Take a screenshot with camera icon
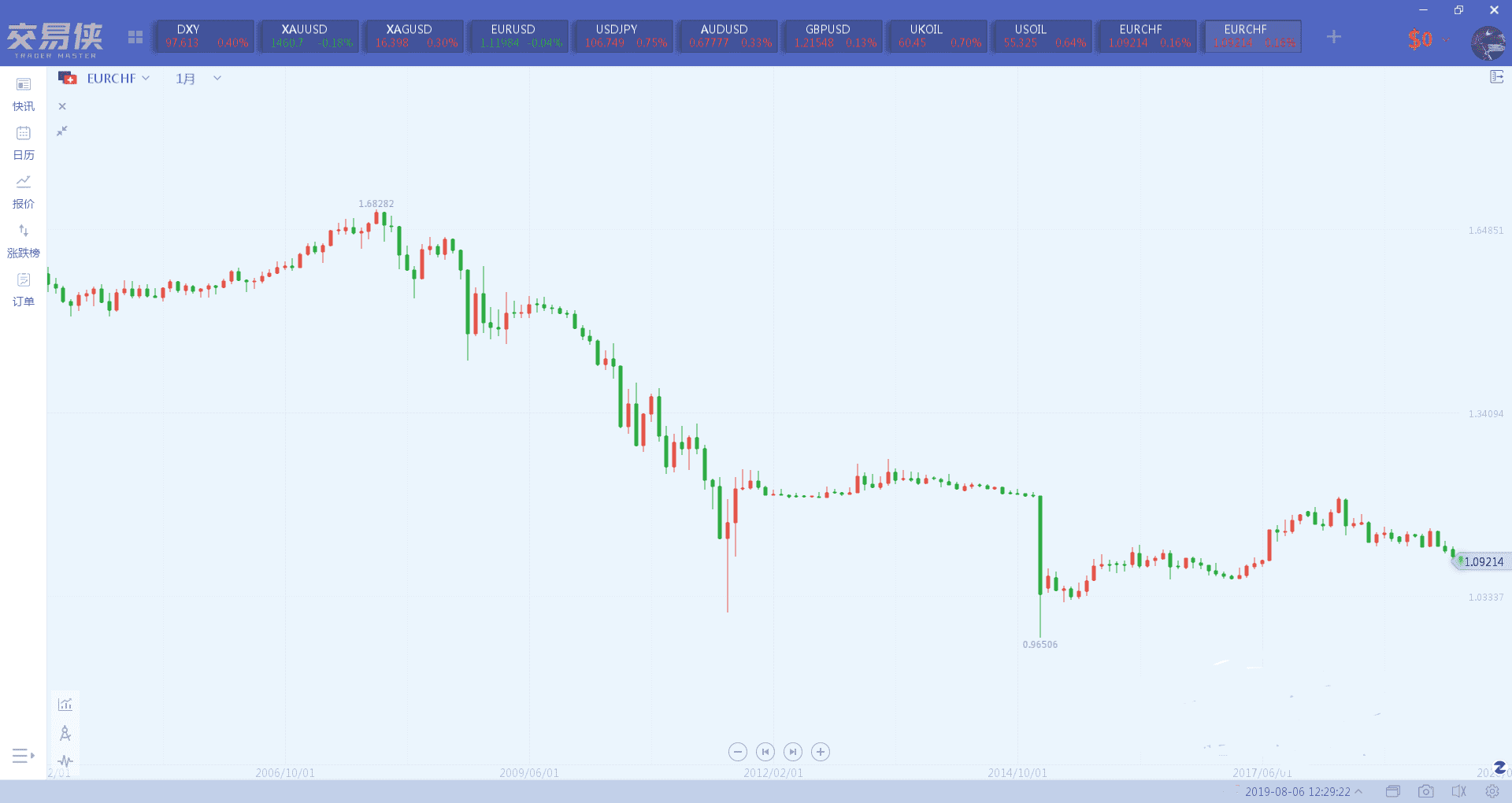This screenshot has height=803, width=1512. (x=1425, y=791)
